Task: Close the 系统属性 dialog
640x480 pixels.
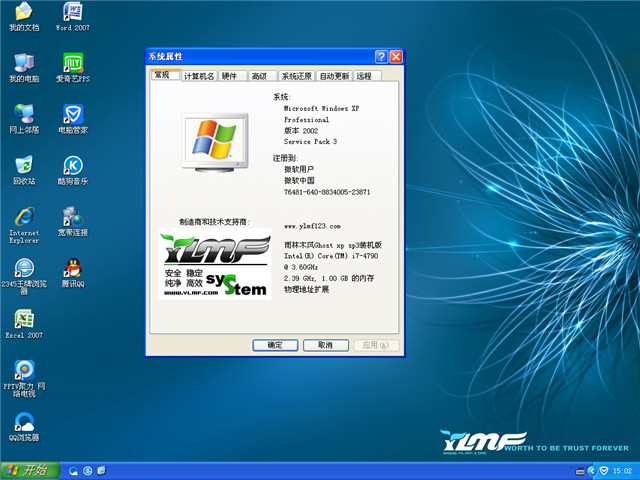Action: (396, 57)
